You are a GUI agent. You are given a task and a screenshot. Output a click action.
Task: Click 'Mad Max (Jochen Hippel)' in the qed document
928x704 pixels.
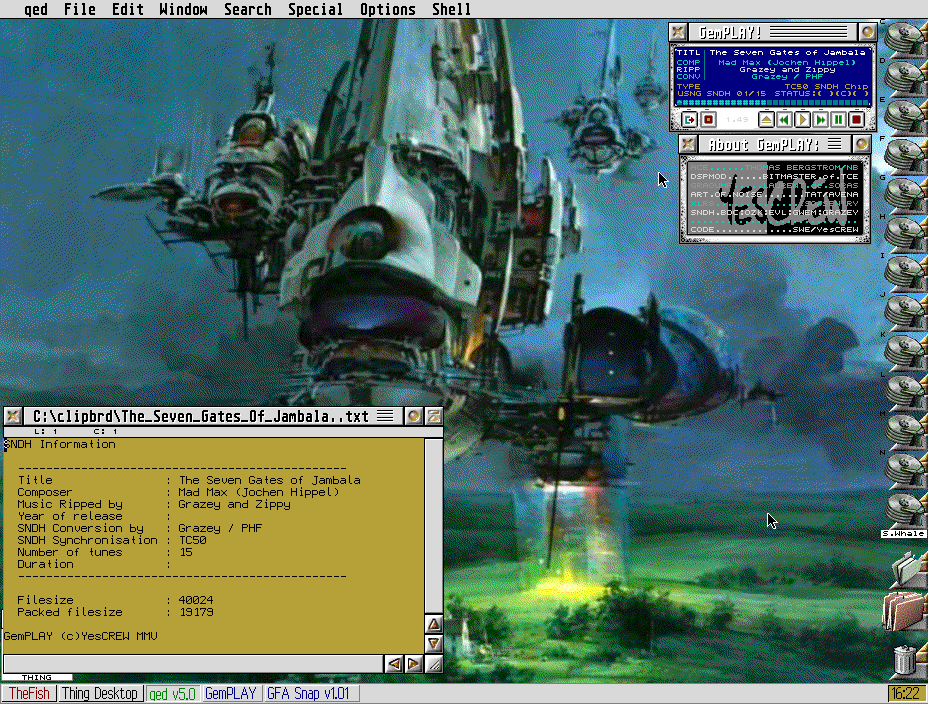pos(259,492)
